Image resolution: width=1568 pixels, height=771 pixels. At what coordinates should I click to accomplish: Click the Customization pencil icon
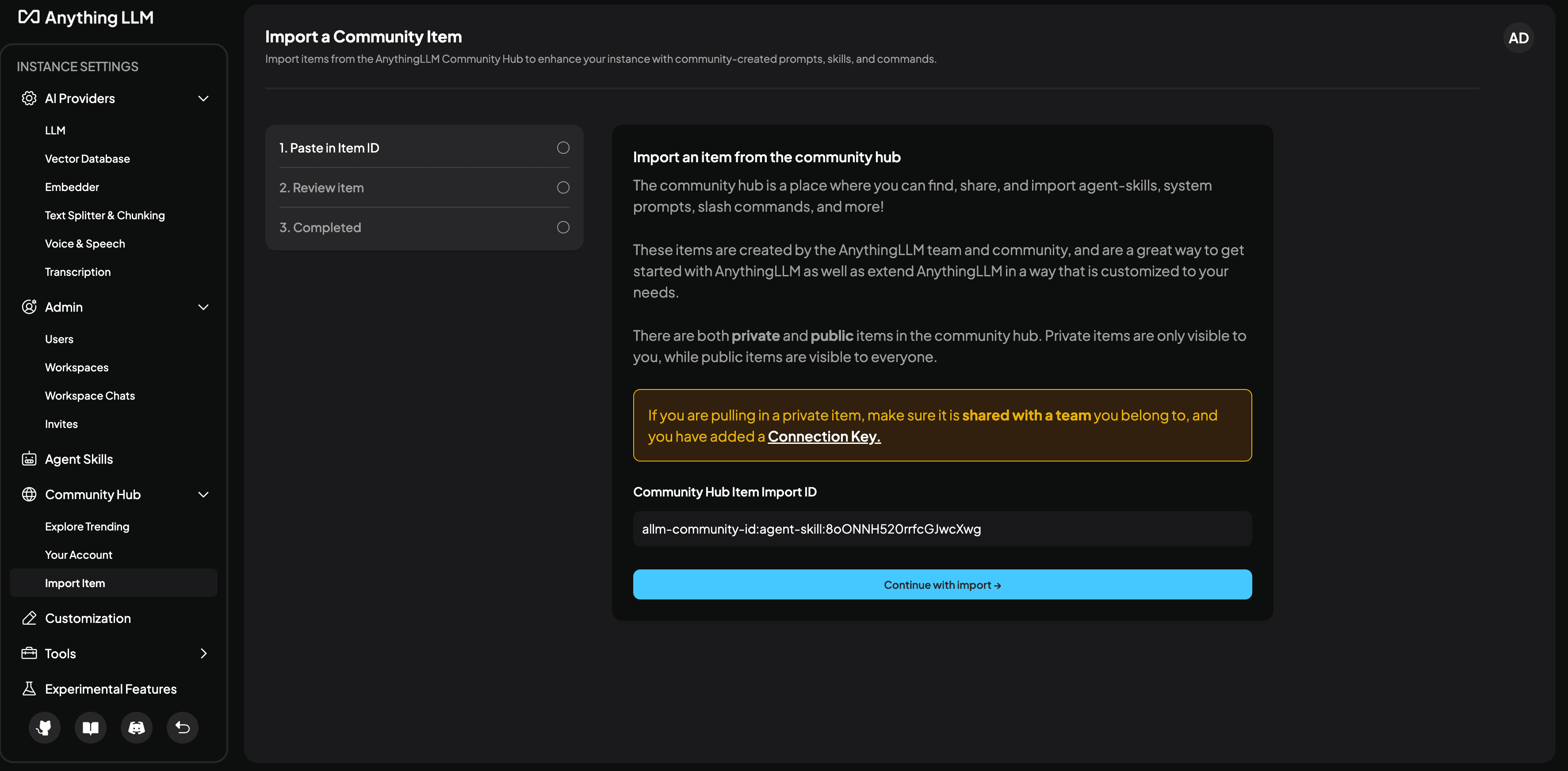click(x=29, y=618)
